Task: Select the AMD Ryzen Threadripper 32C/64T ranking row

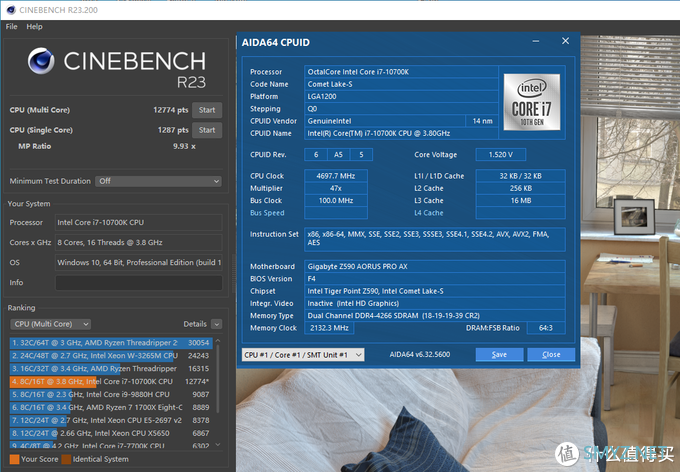Action: click(111, 343)
